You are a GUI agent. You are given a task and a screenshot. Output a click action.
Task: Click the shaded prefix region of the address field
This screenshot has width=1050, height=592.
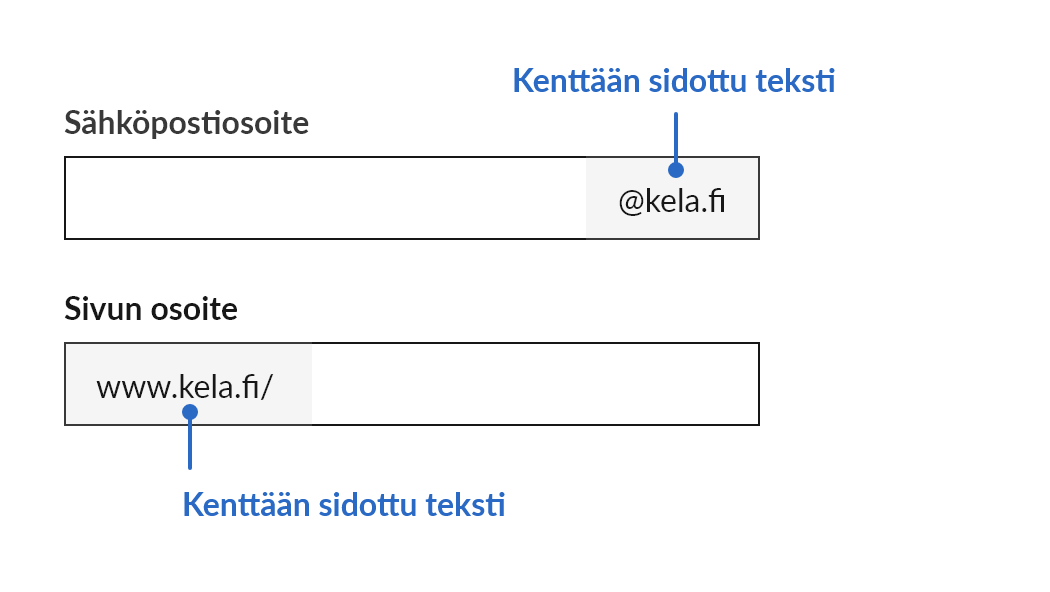pos(188,383)
